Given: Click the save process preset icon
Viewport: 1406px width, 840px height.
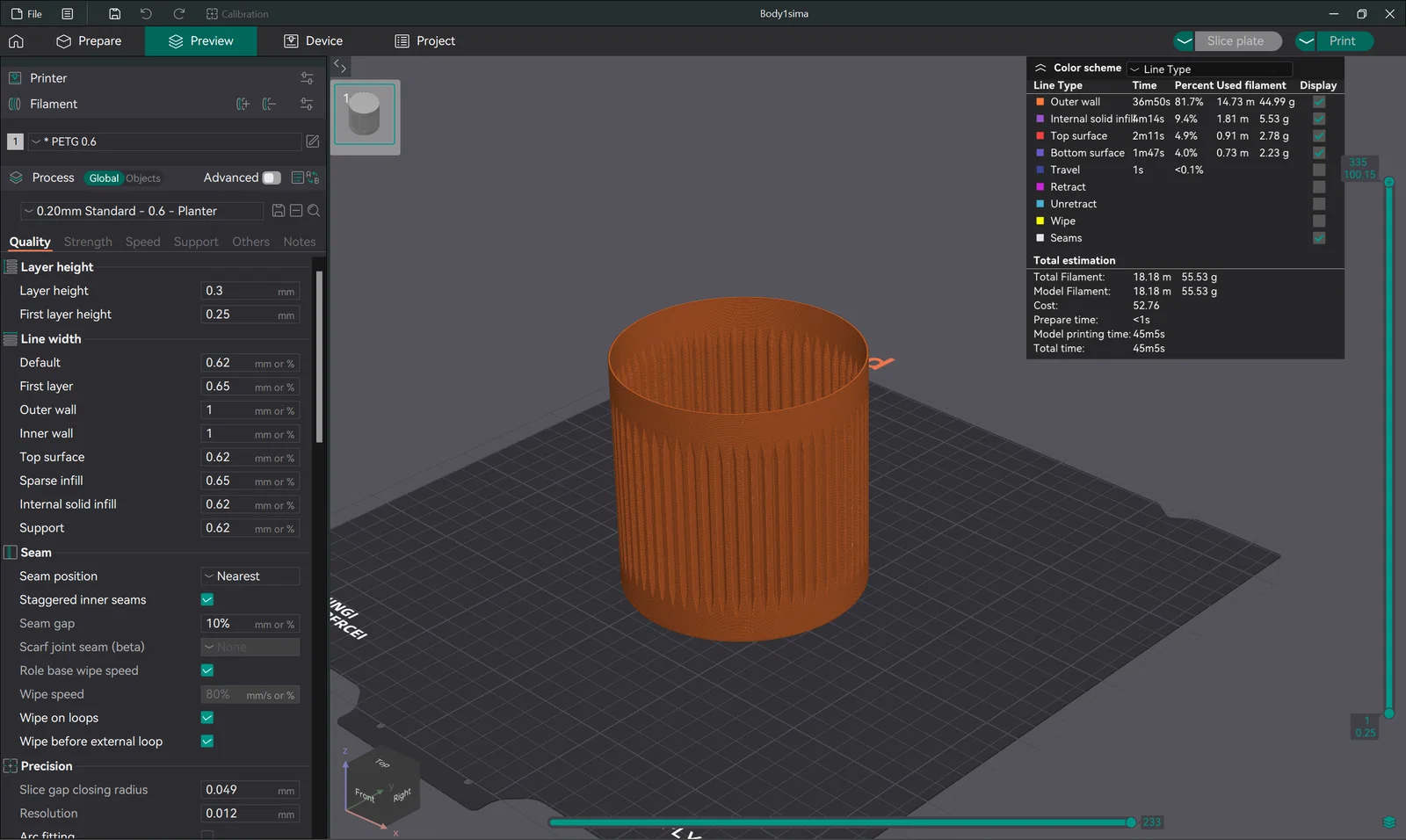Looking at the screenshot, I should click(x=278, y=211).
